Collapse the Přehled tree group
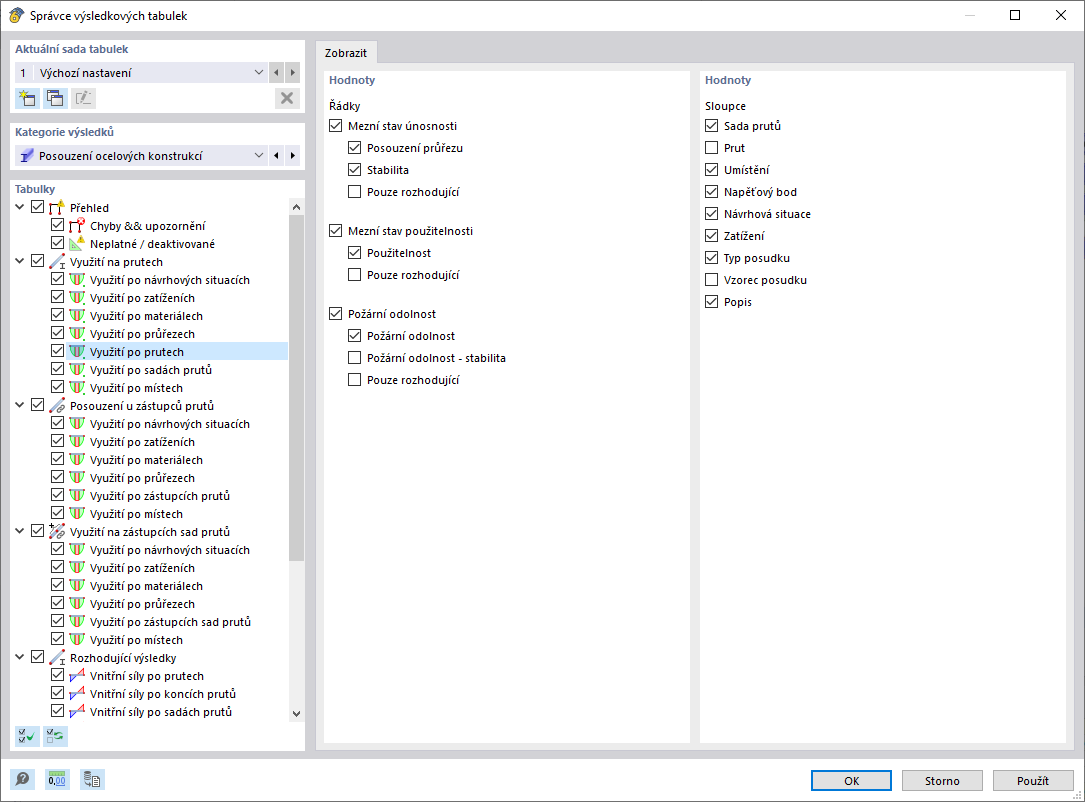This screenshot has height=802, width=1085. (x=20, y=207)
